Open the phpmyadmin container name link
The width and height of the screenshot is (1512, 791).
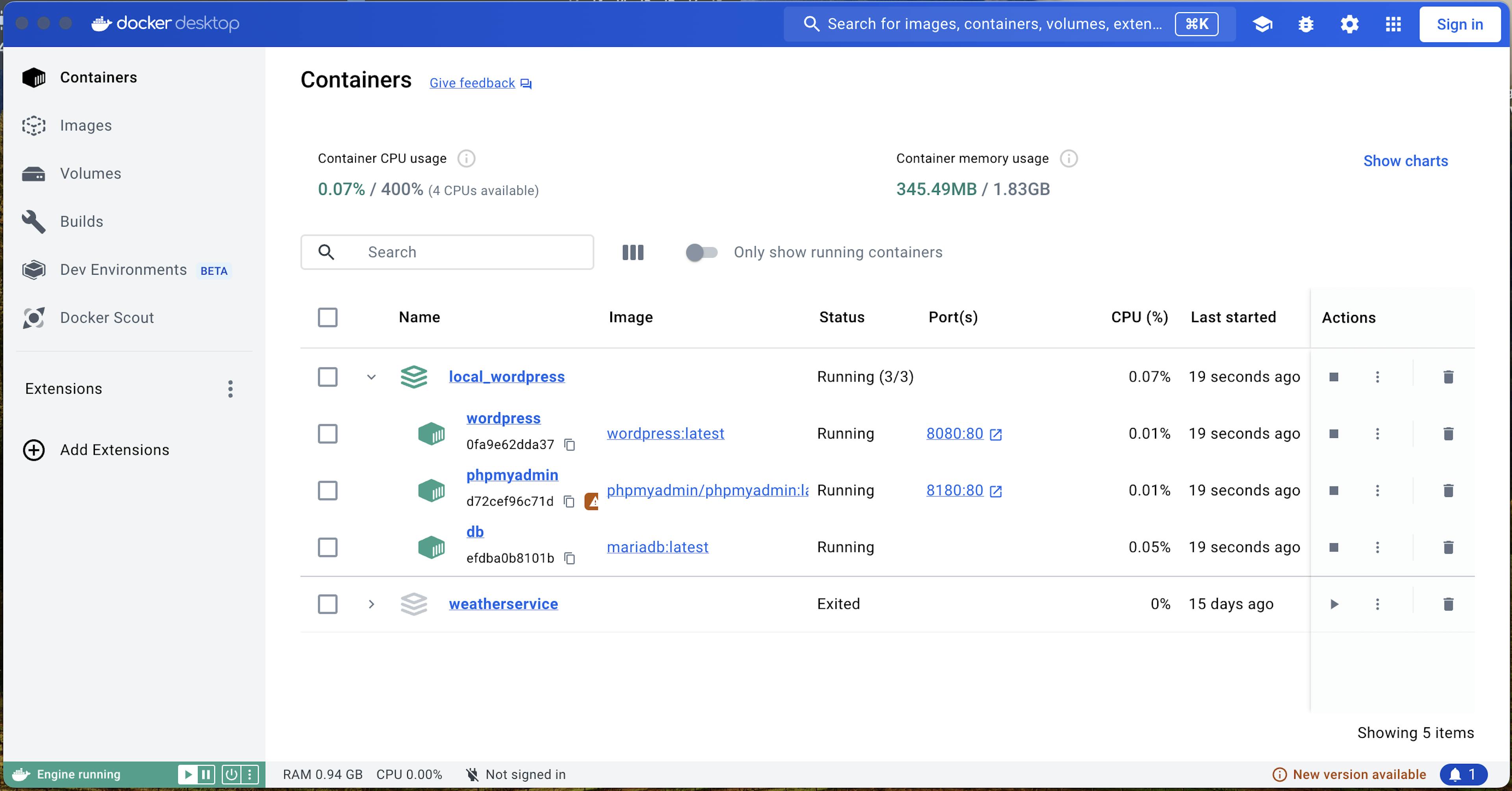pyautogui.click(x=512, y=475)
